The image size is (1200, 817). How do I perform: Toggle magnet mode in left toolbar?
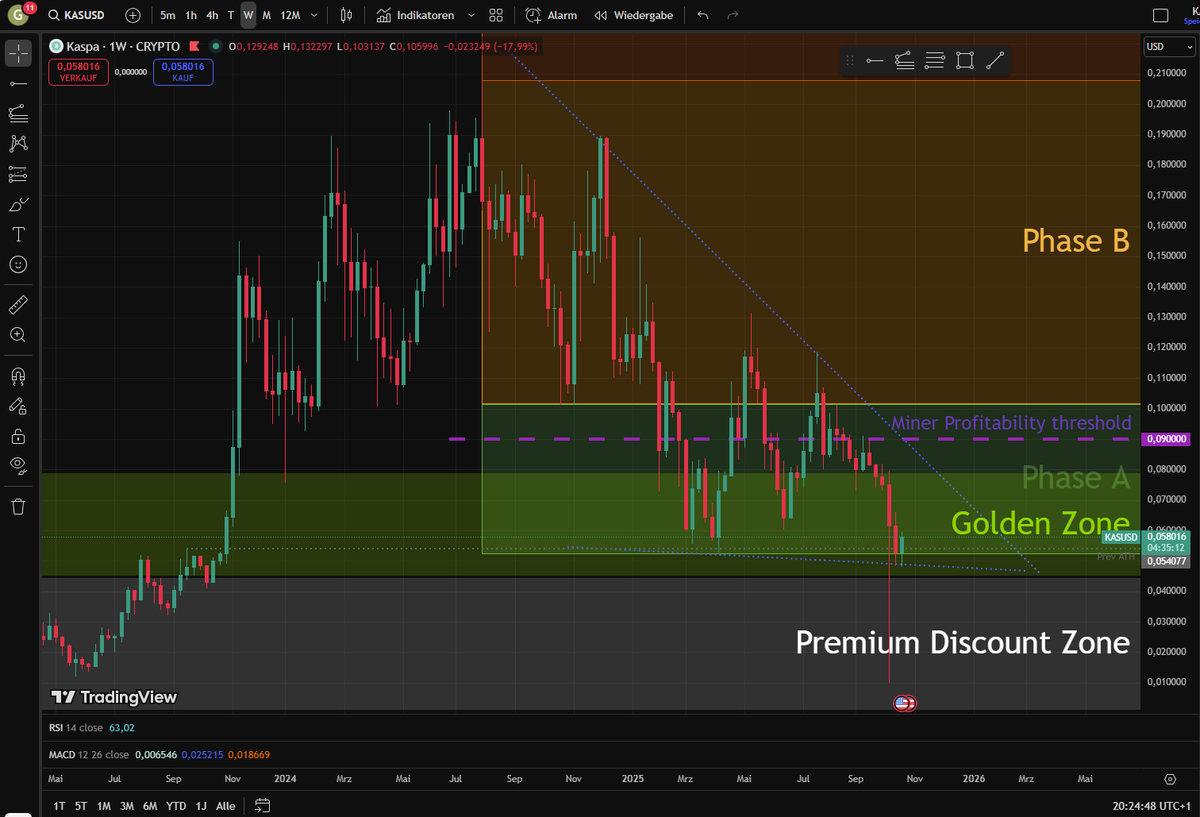[17, 376]
